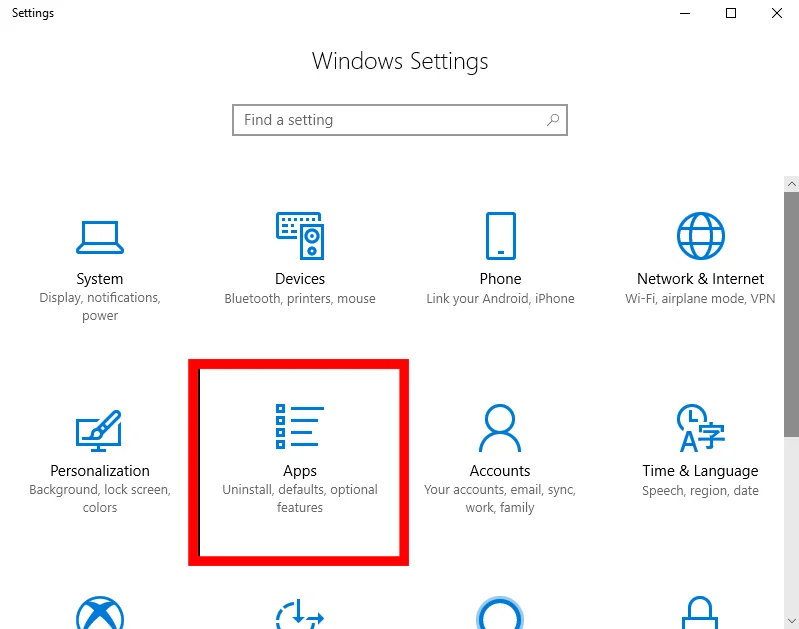Click 'Link your Android, iPhone' description
The height and width of the screenshot is (629, 799).
point(500,299)
